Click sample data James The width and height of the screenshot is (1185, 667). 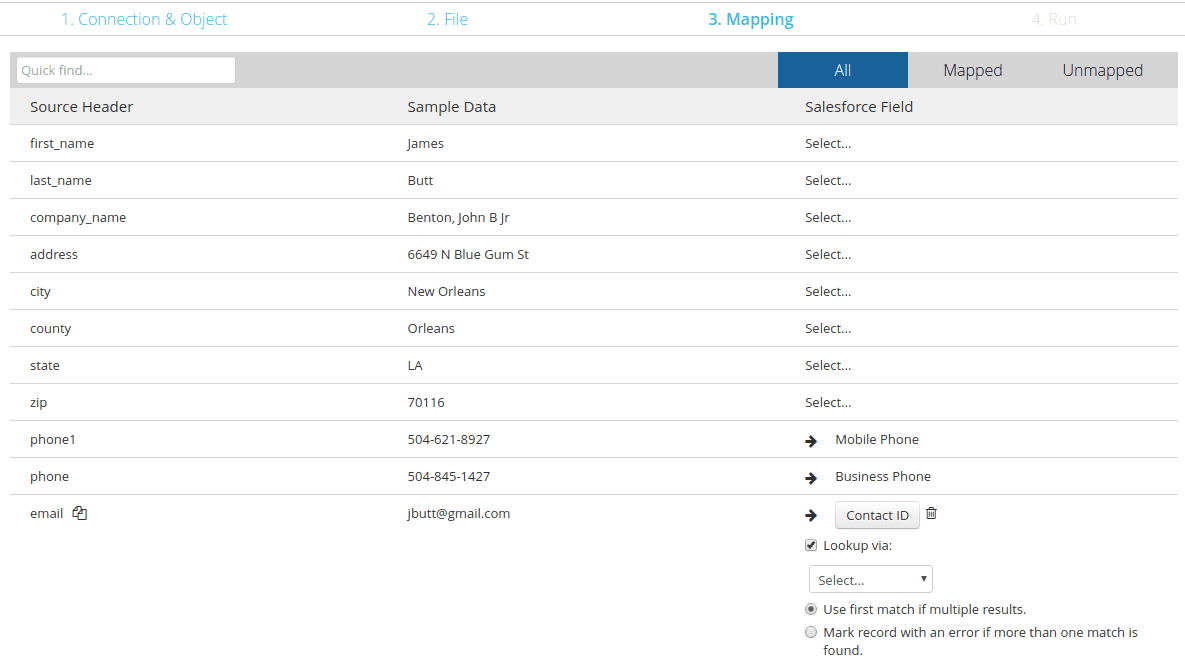pyautogui.click(x=425, y=144)
